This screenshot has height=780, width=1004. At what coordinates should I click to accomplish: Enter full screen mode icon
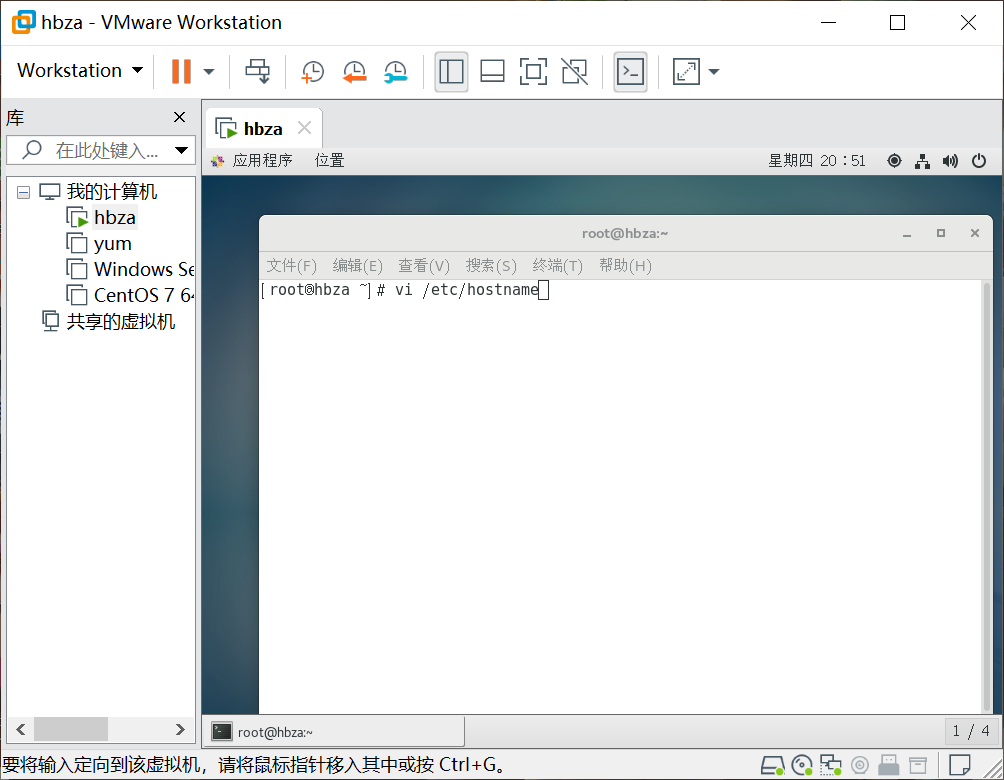point(533,71)
